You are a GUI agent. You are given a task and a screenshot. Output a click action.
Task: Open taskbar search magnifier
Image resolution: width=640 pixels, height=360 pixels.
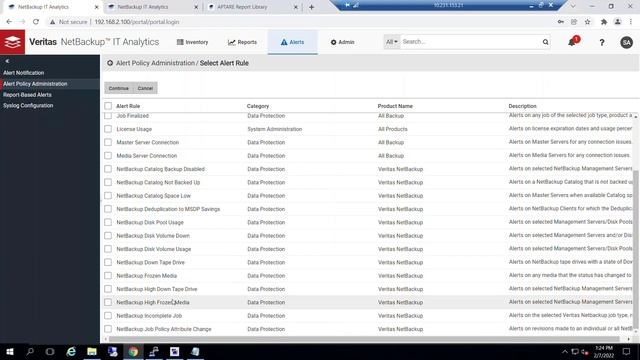30,351
